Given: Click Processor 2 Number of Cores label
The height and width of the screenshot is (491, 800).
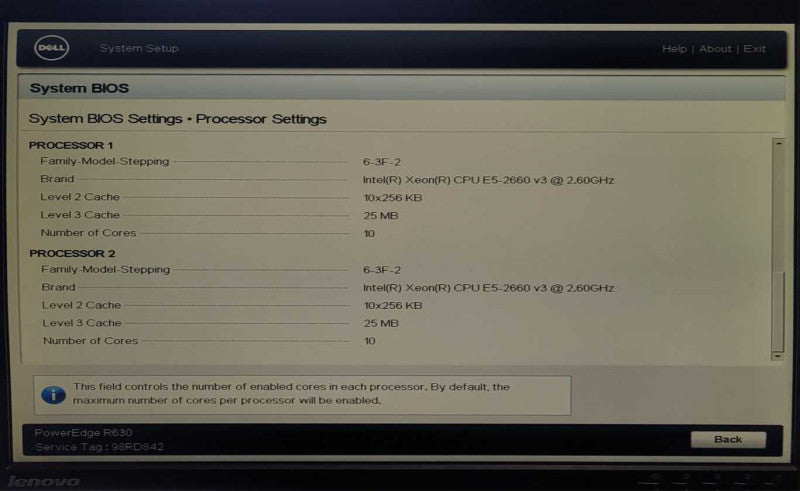Looking at the screenshot, I should tap(90, 340).
